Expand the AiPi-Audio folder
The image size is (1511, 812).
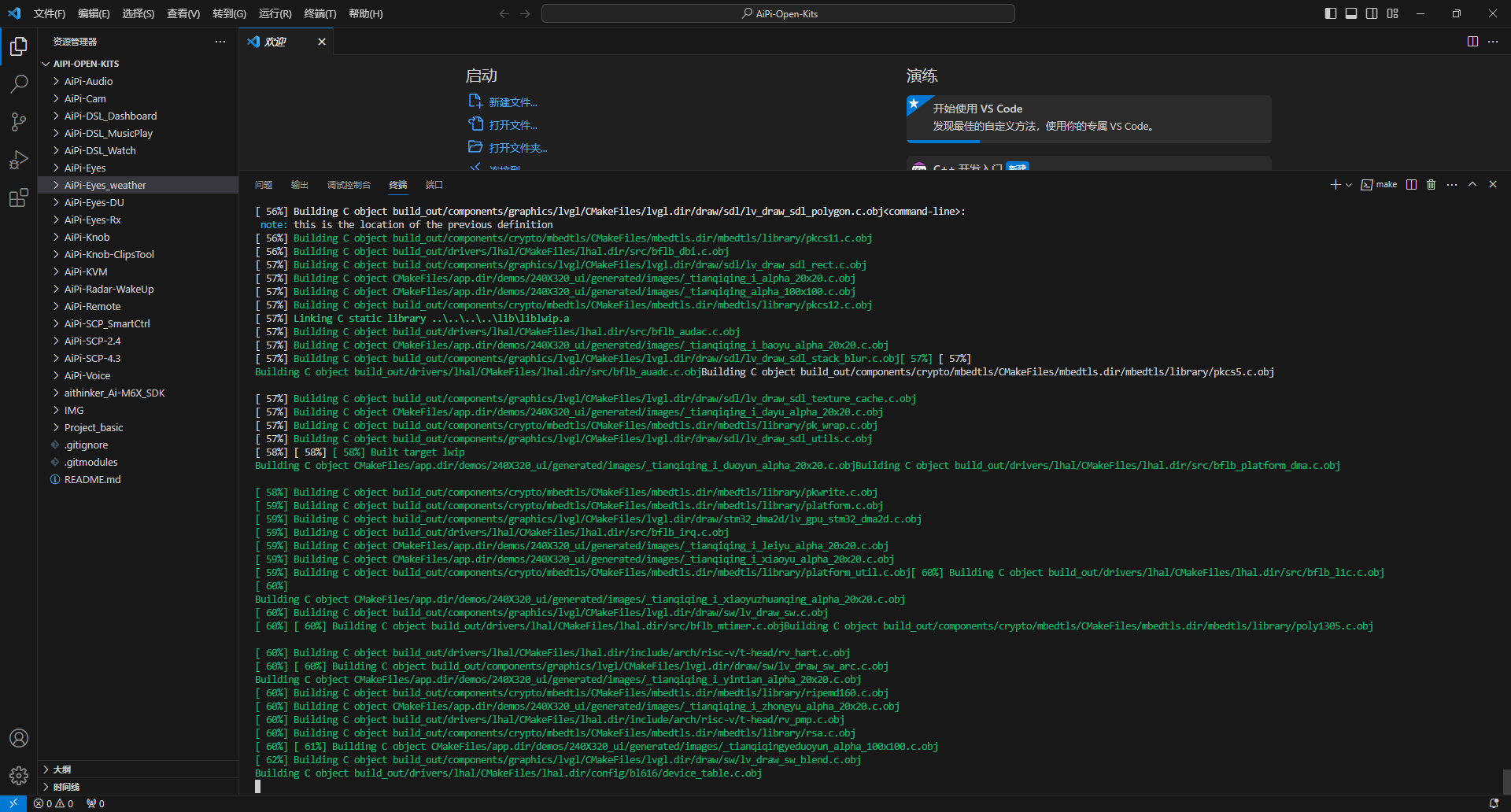tap(138, 81)
